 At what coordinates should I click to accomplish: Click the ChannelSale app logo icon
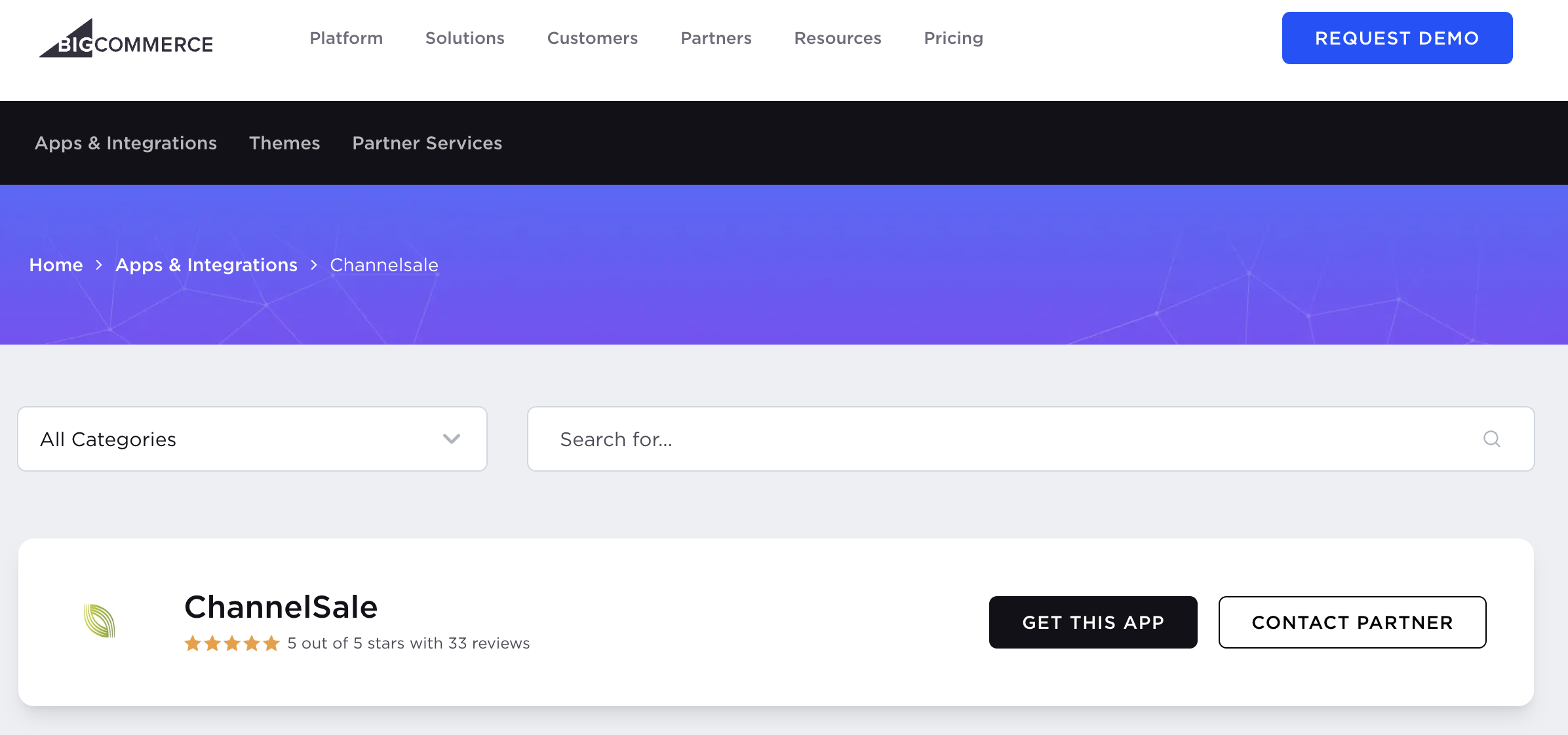[99, 621]
